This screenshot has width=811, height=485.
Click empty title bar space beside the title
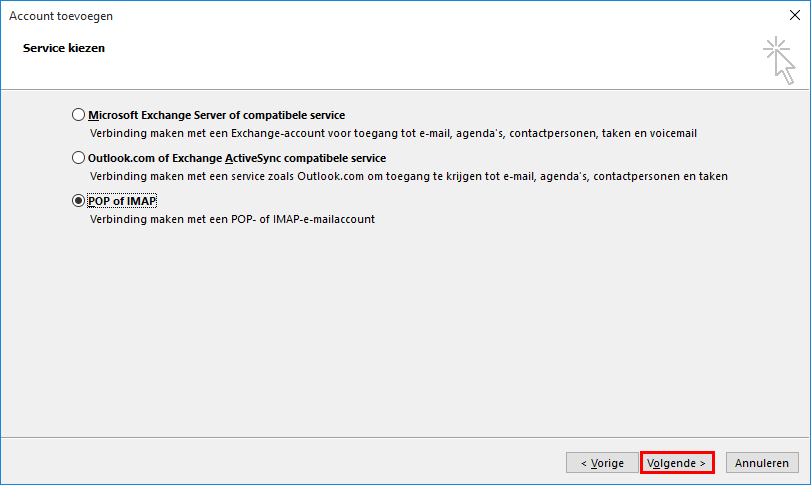400,17
